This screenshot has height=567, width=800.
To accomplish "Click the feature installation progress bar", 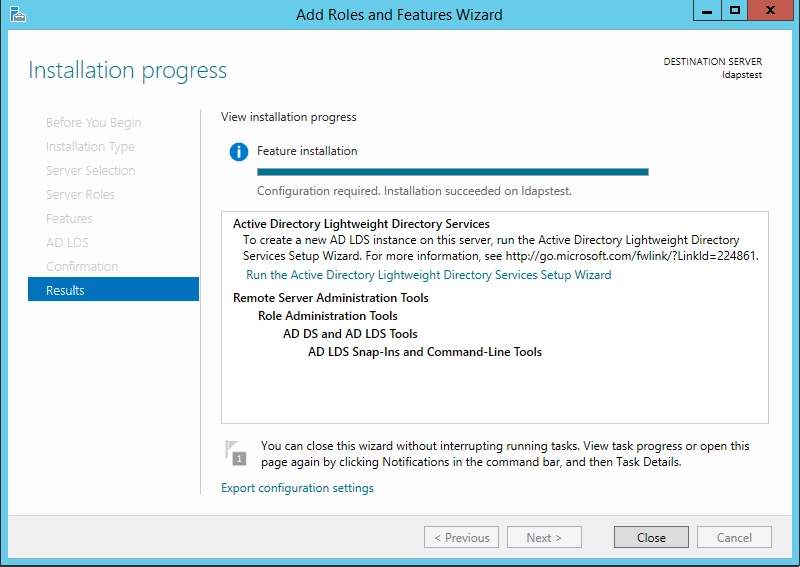I will tap(453, 172).
